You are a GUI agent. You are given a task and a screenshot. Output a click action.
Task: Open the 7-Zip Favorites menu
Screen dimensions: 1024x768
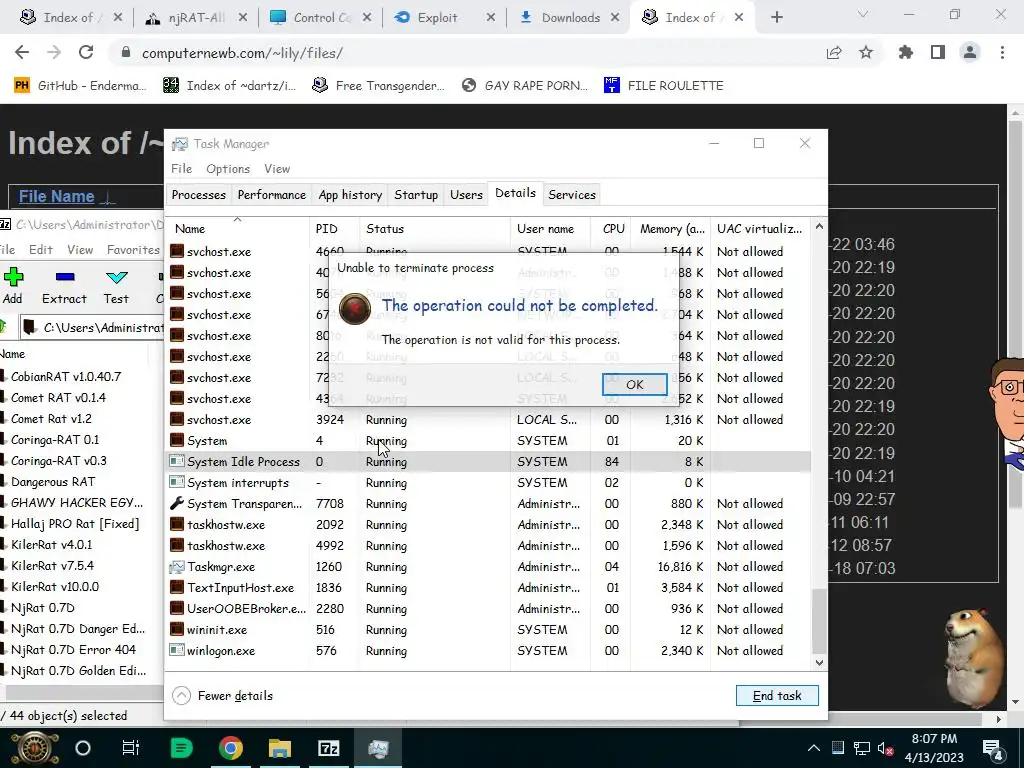133,249
